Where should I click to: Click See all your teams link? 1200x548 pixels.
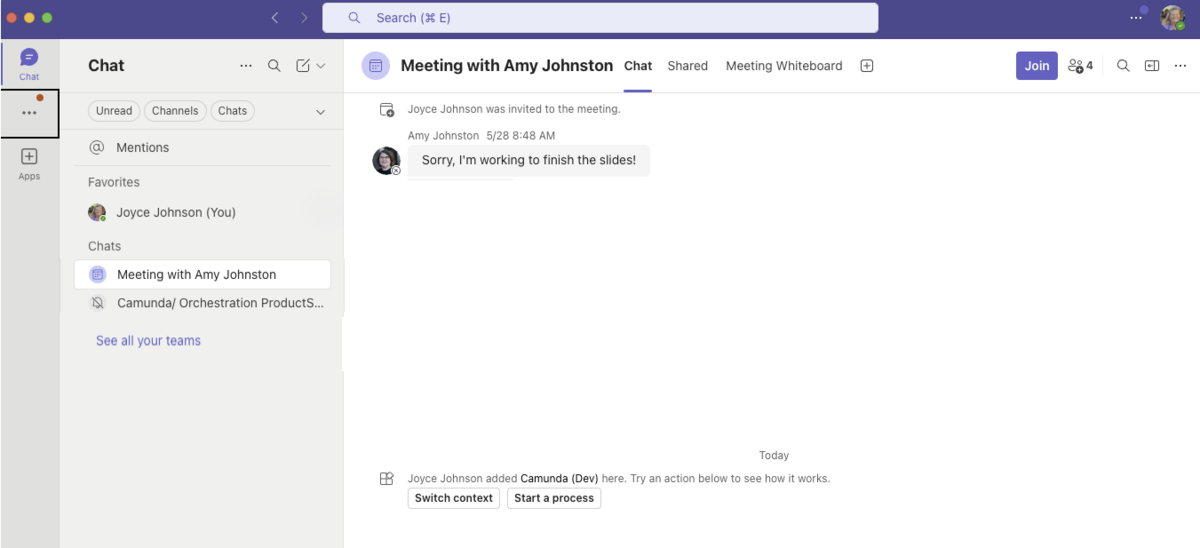click(x=148, y=341)
